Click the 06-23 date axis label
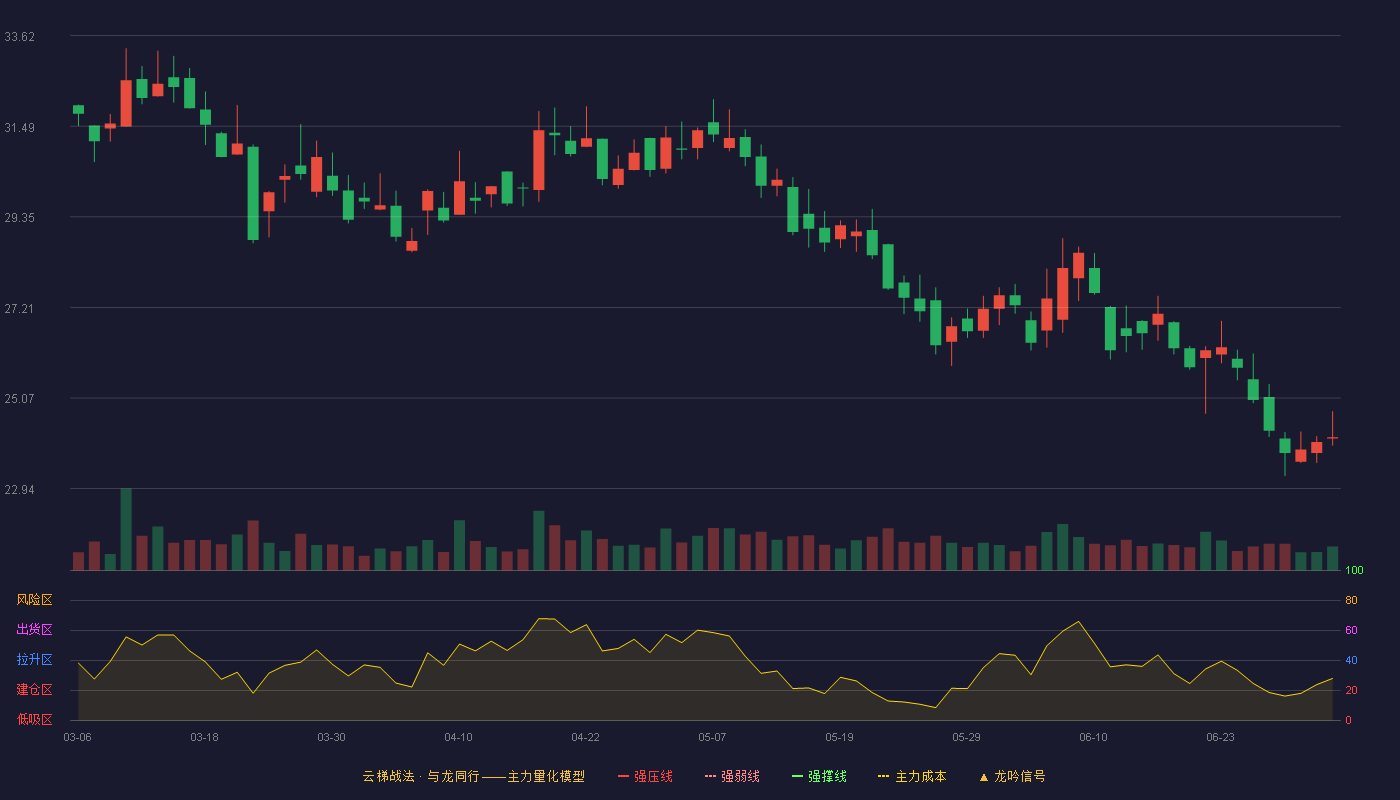1400x800 pixels. (x=1220, y=737)
